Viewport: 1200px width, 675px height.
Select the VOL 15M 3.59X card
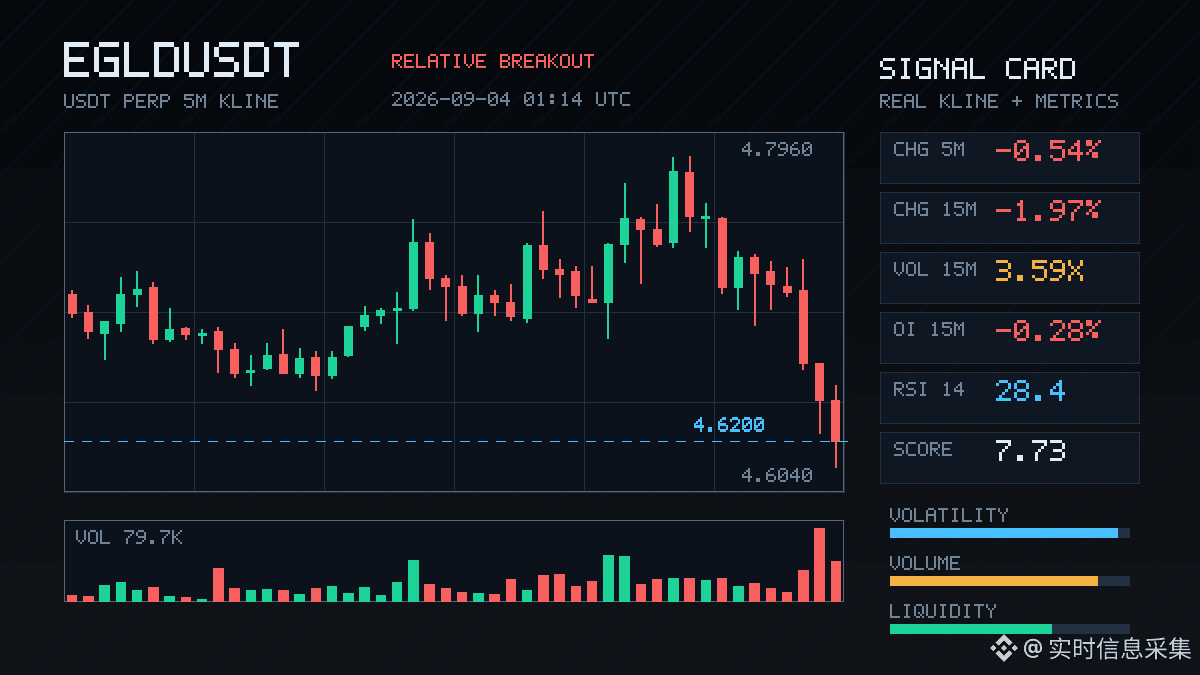click(1009, 277)
